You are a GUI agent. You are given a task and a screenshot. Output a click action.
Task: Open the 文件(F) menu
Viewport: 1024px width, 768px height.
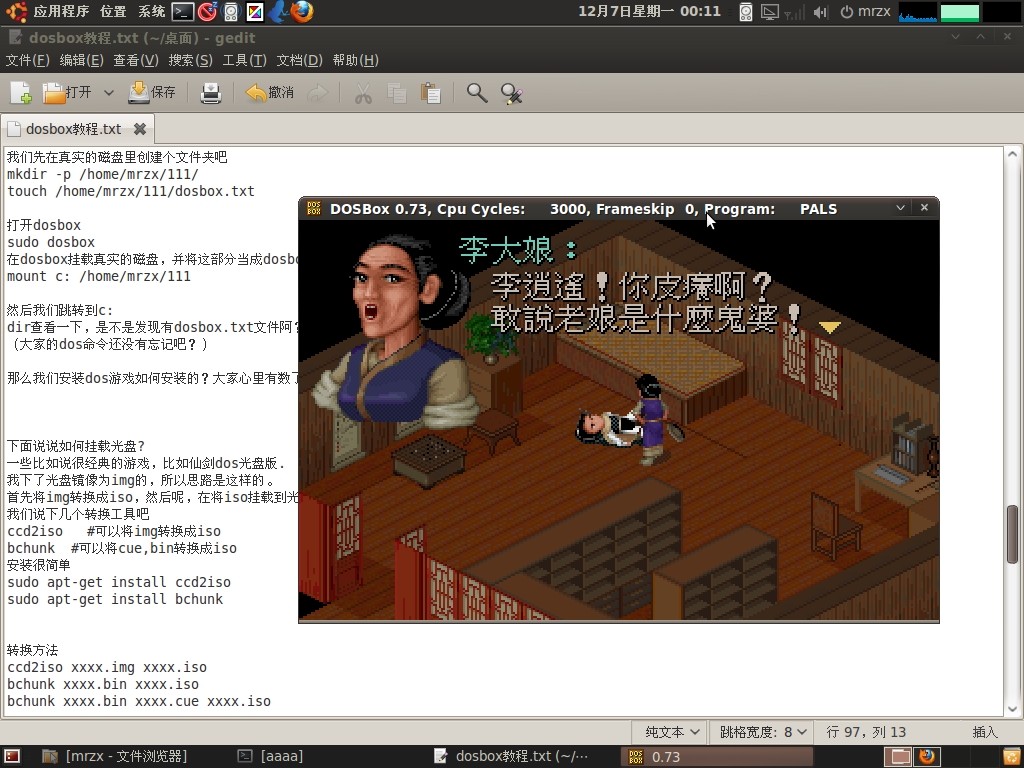(x=27, y=60)
